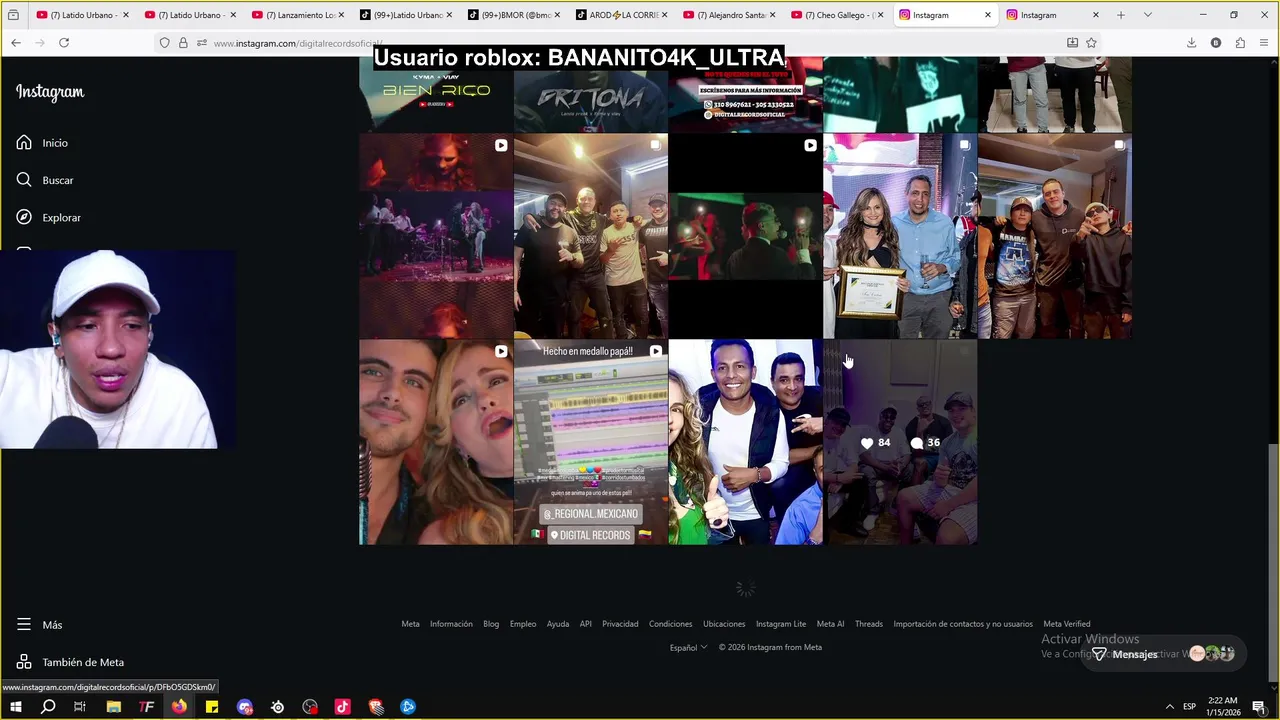Open File Explorer from taskbar
Image resolution: width=1280 pixels, height=720 pixels.
click(x=113, y=707)
